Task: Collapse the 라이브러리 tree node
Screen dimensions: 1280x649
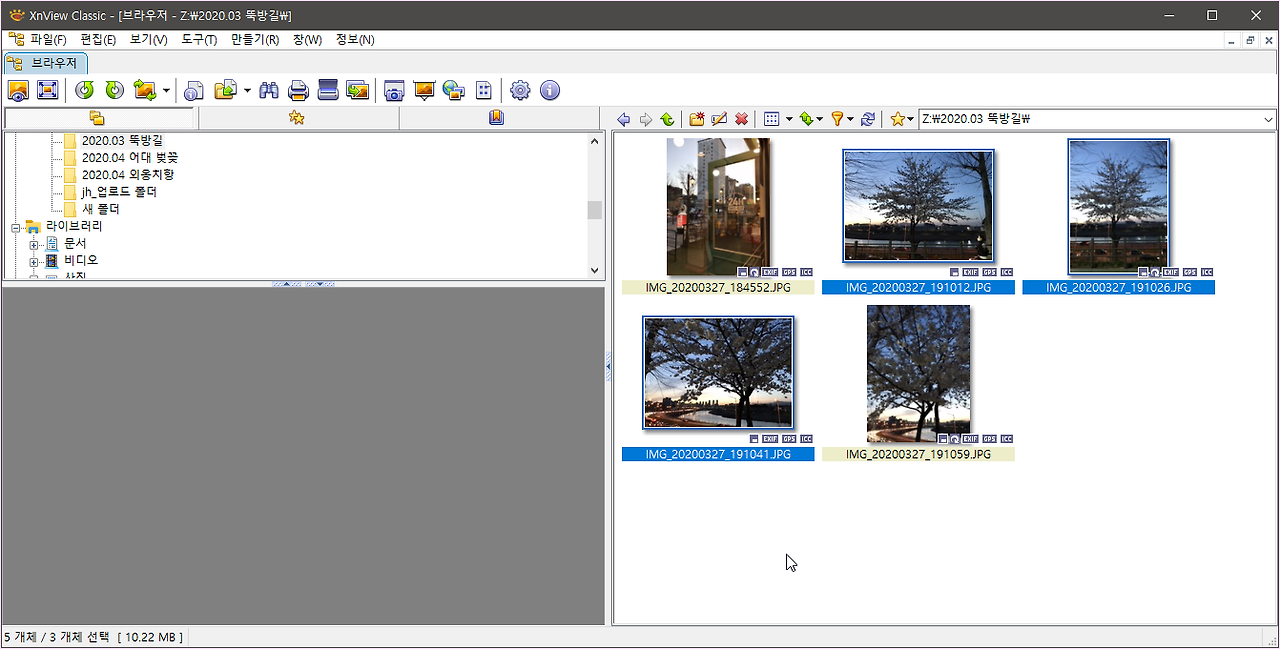Action: 16,227
